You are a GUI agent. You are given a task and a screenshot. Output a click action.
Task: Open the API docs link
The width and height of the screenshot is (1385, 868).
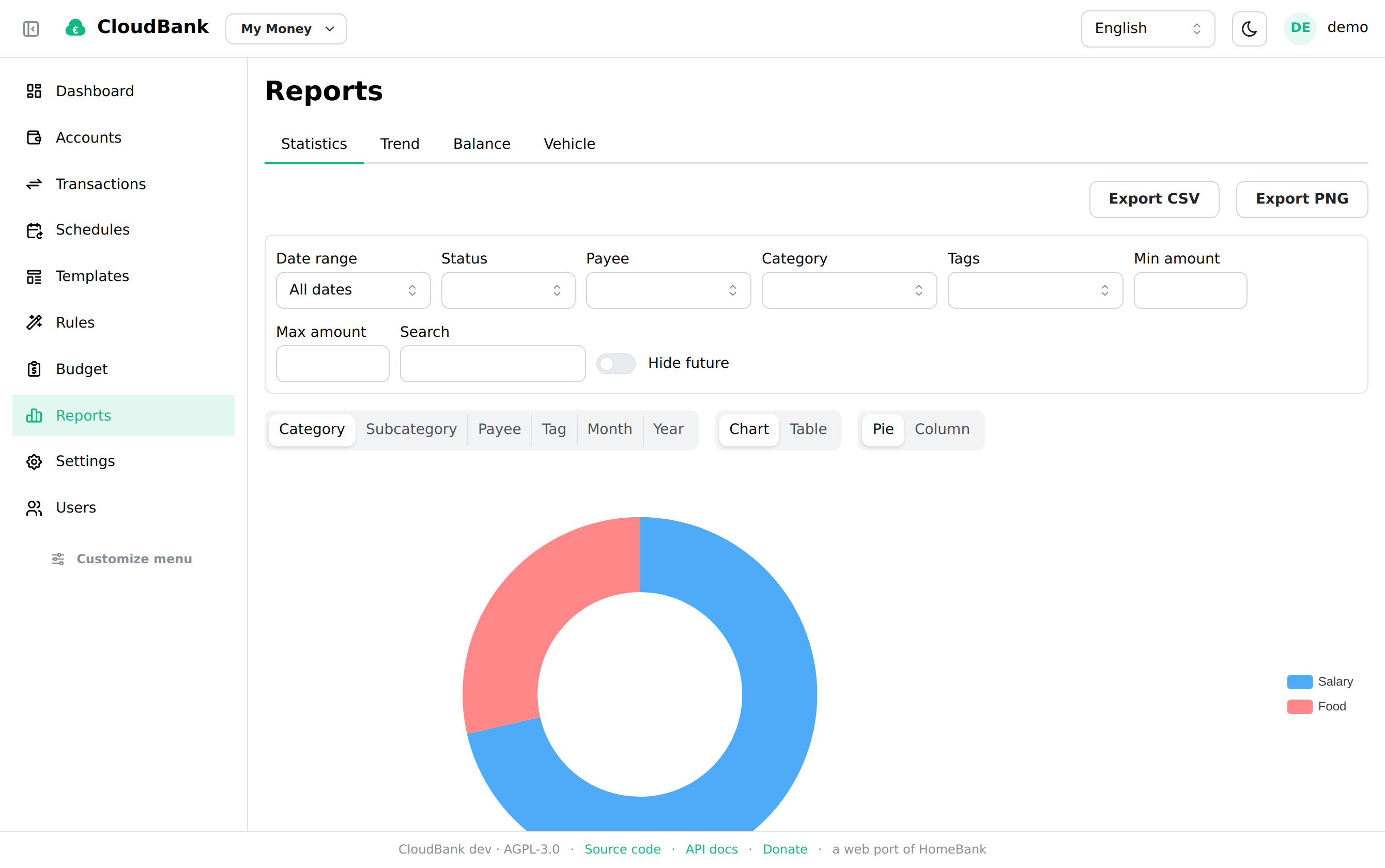pos(712,849)
